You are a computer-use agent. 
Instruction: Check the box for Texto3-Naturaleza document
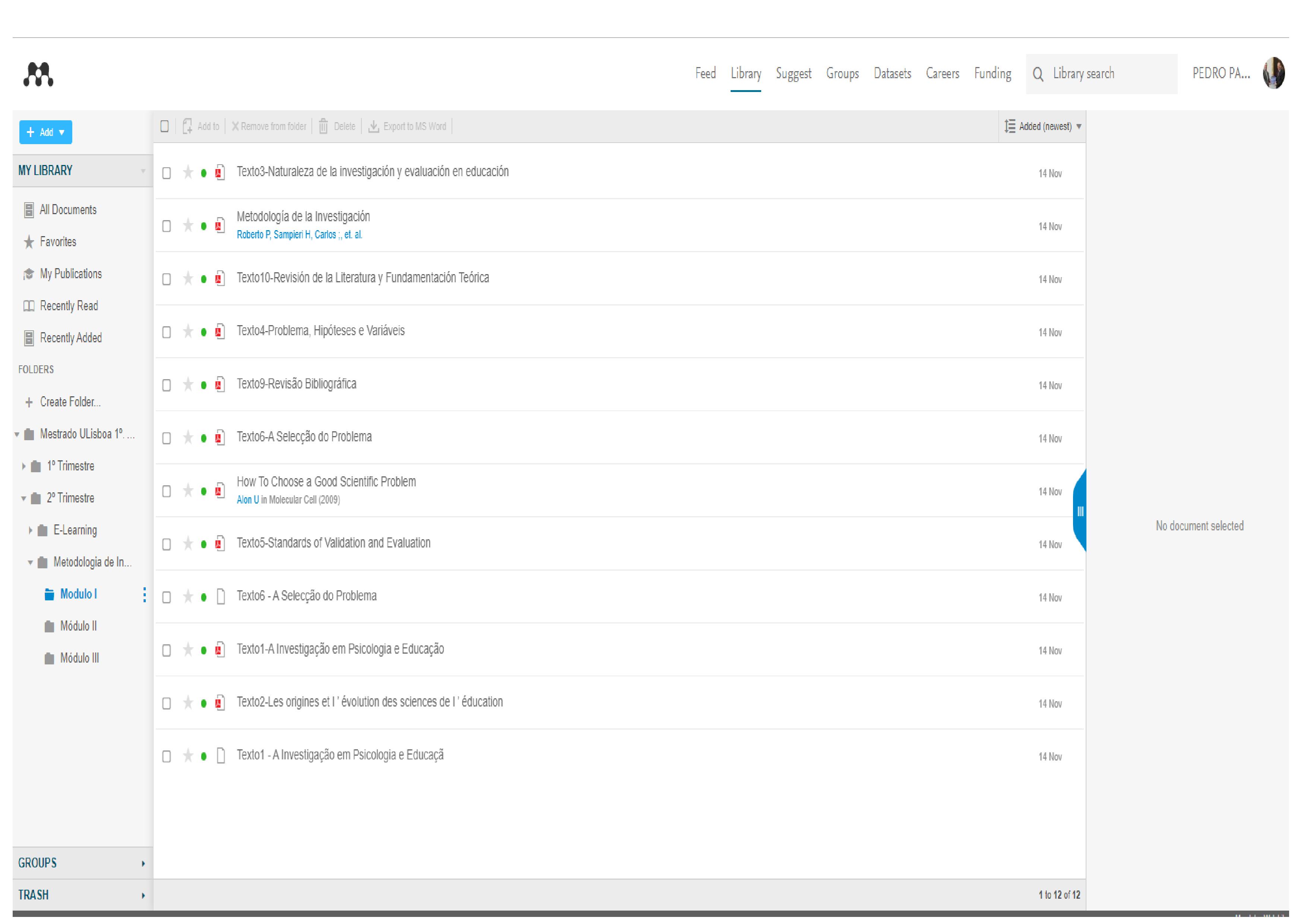click(x=166, y=173)
